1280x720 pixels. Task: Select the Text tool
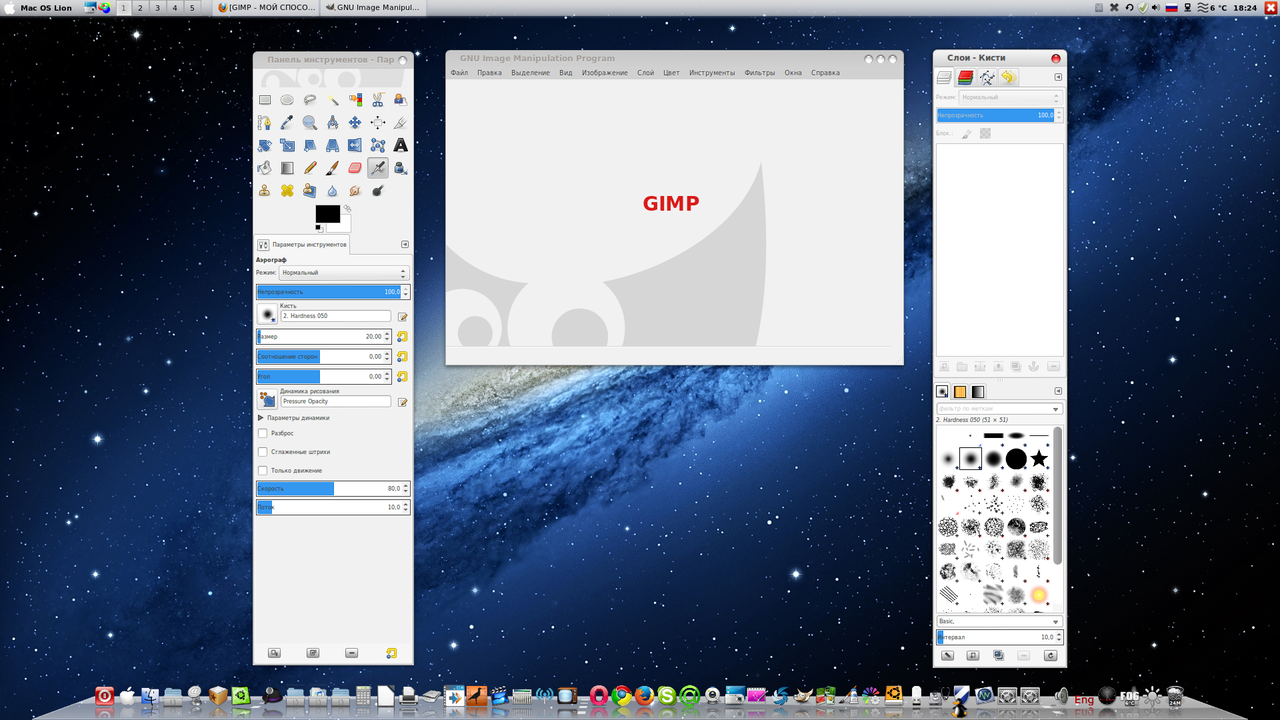400,145
